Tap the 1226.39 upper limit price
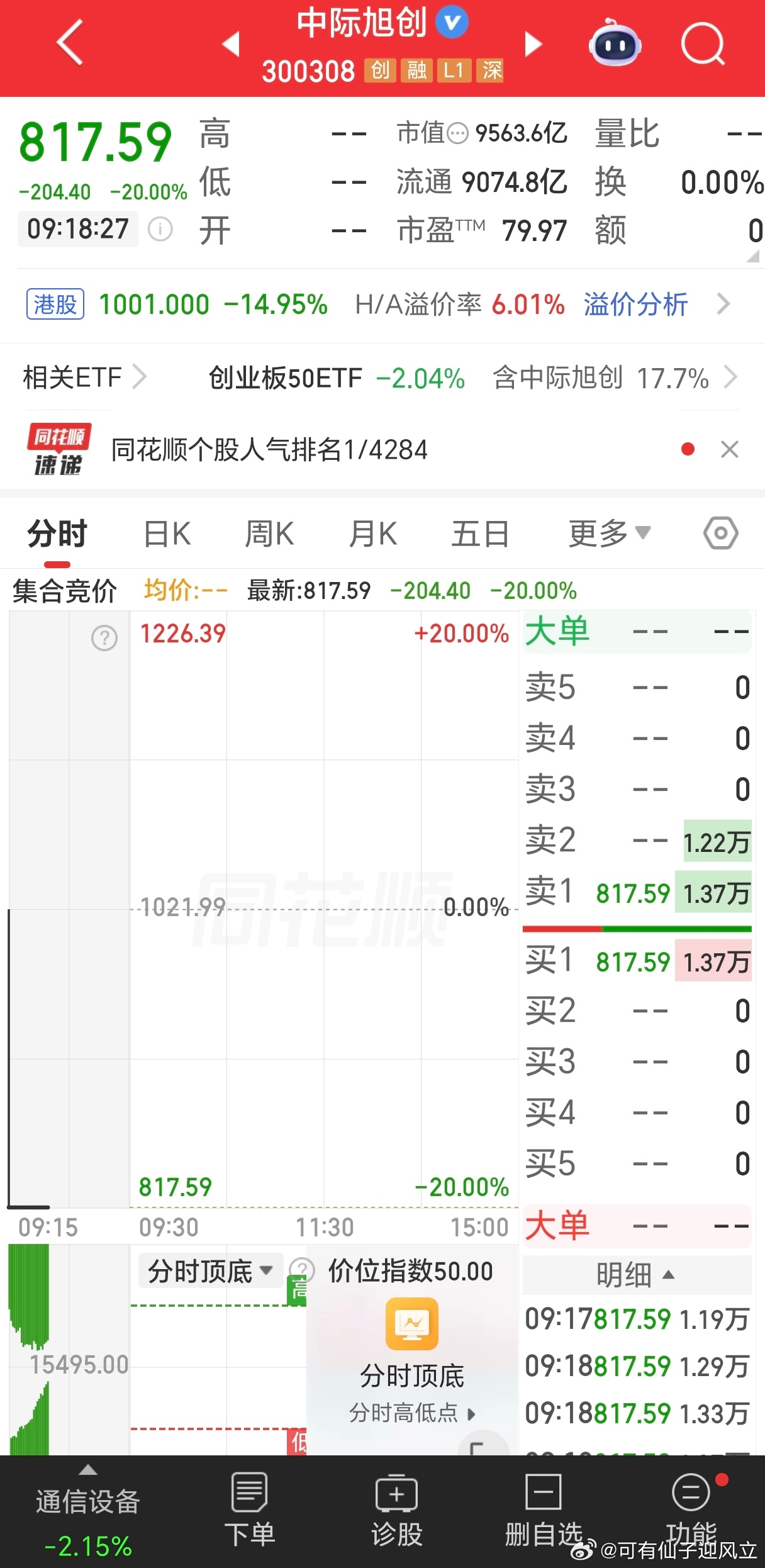 [182, 634]
